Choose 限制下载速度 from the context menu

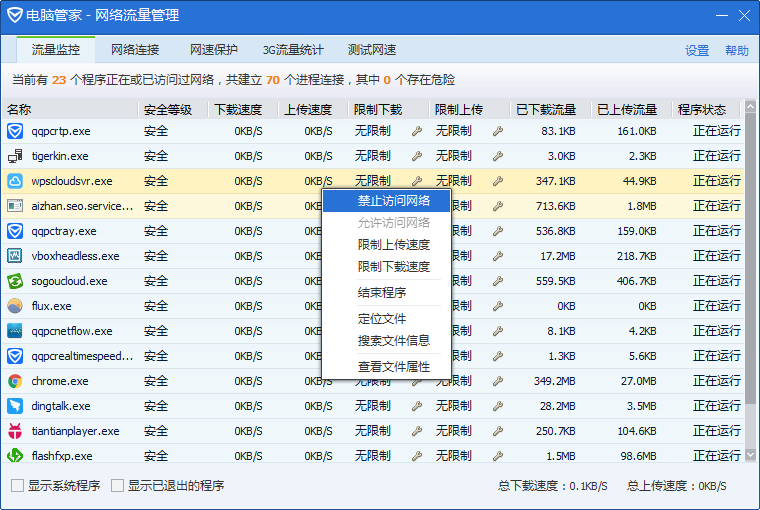click(394, 267)
